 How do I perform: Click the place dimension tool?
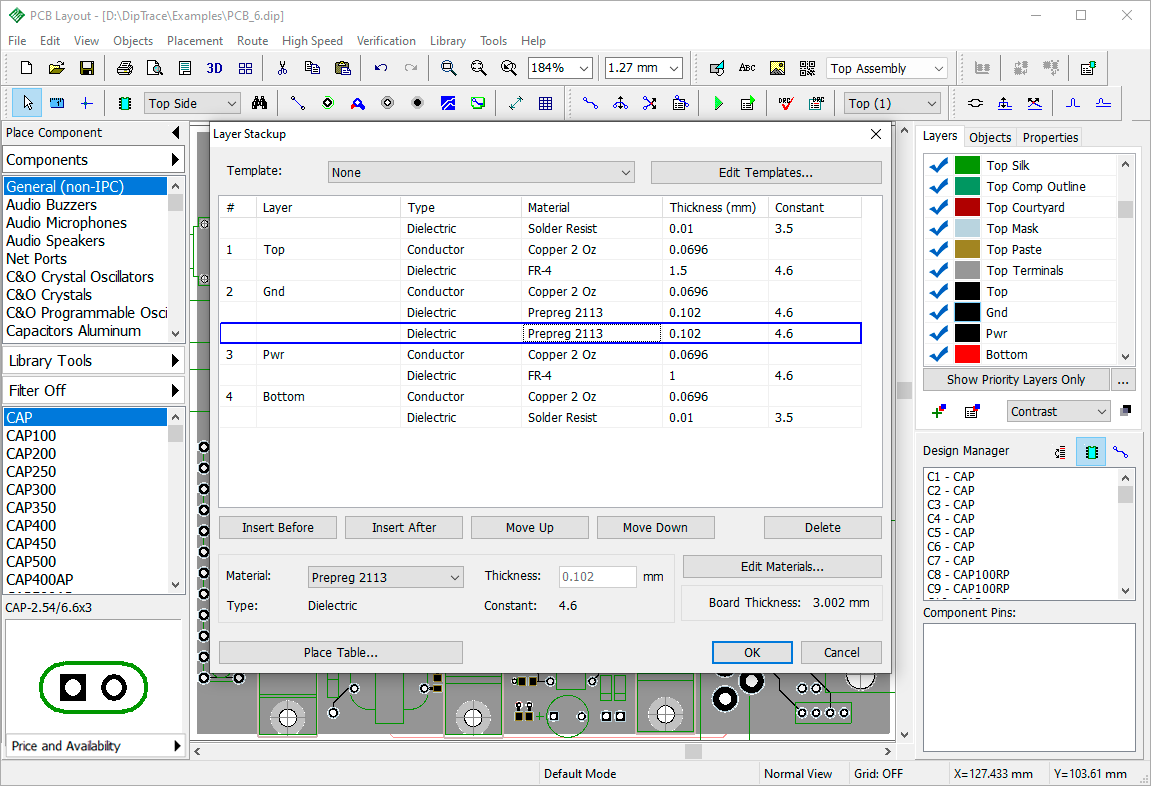pos(515,103)
